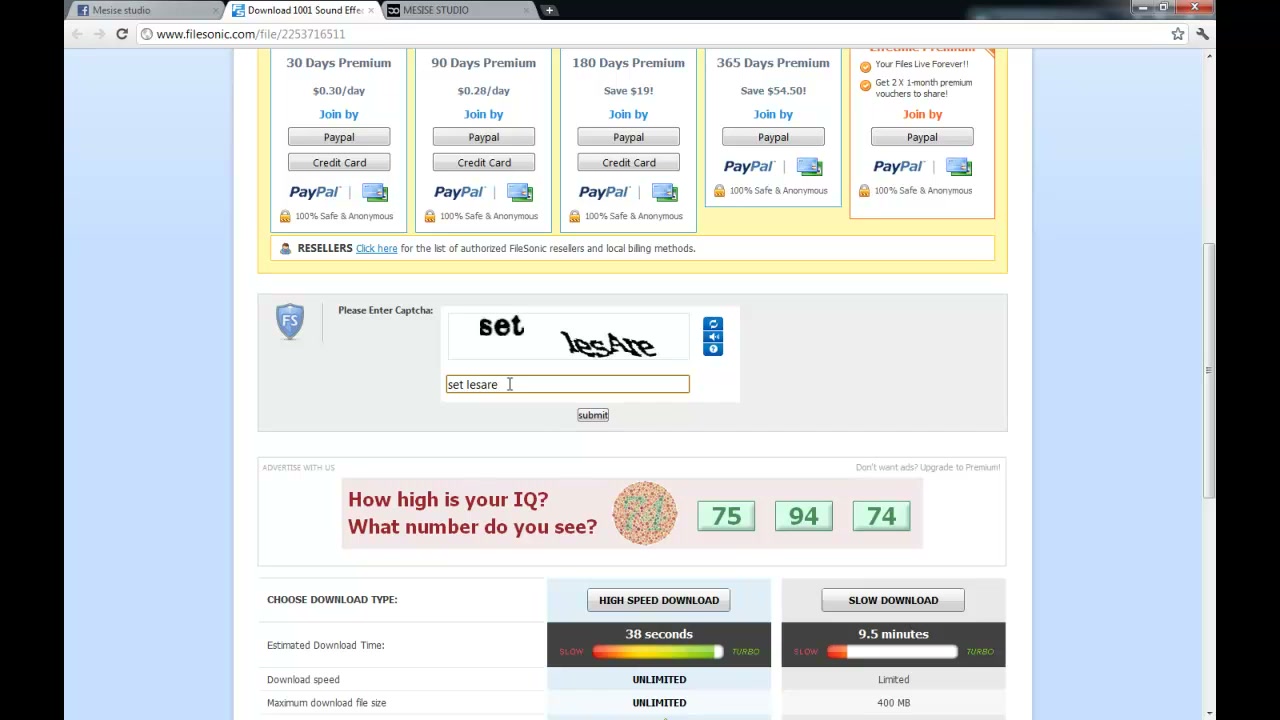Click slow download speed gauge

pyautogui.click(x=893, y=652)
